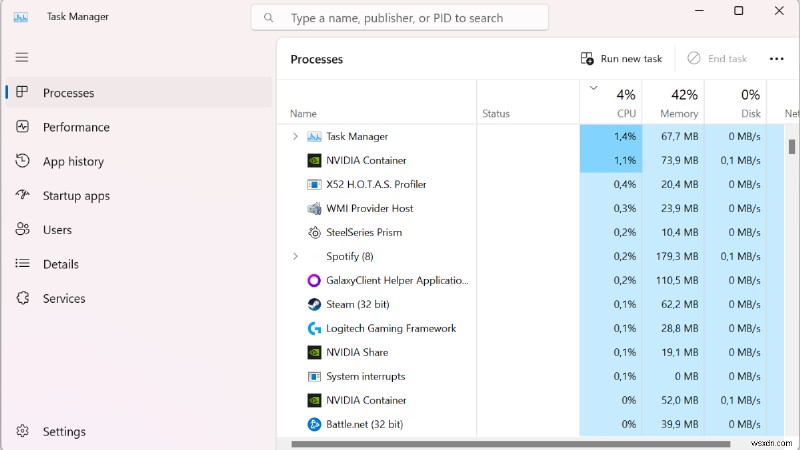Select the WMI Provider Host row name
This screenshot has width=800, height=450.
pyautogui.click(x=369, y=208)
